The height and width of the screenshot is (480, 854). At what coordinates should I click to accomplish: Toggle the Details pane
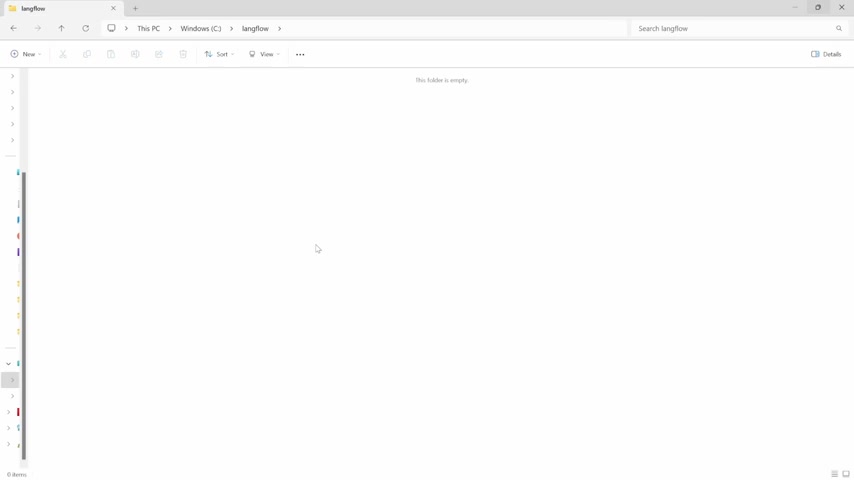(x=826, y=54)
